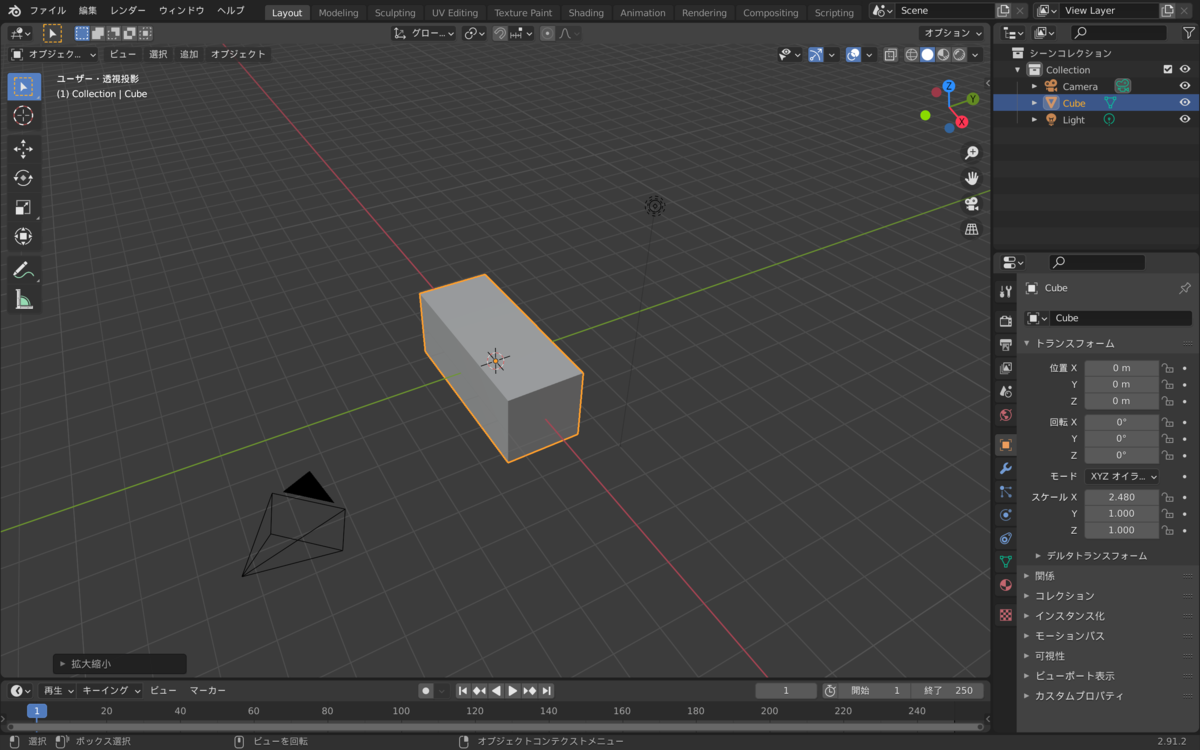Open the Modifier properties wrench tab

1006,468
